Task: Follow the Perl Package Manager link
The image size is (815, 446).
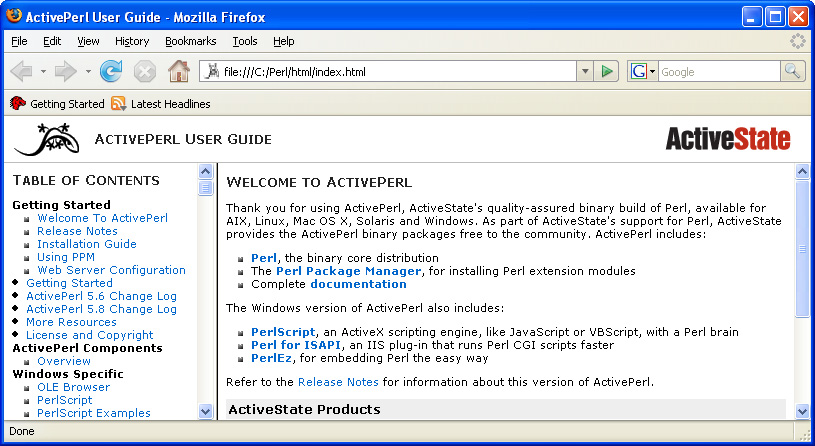Action: 348,271
